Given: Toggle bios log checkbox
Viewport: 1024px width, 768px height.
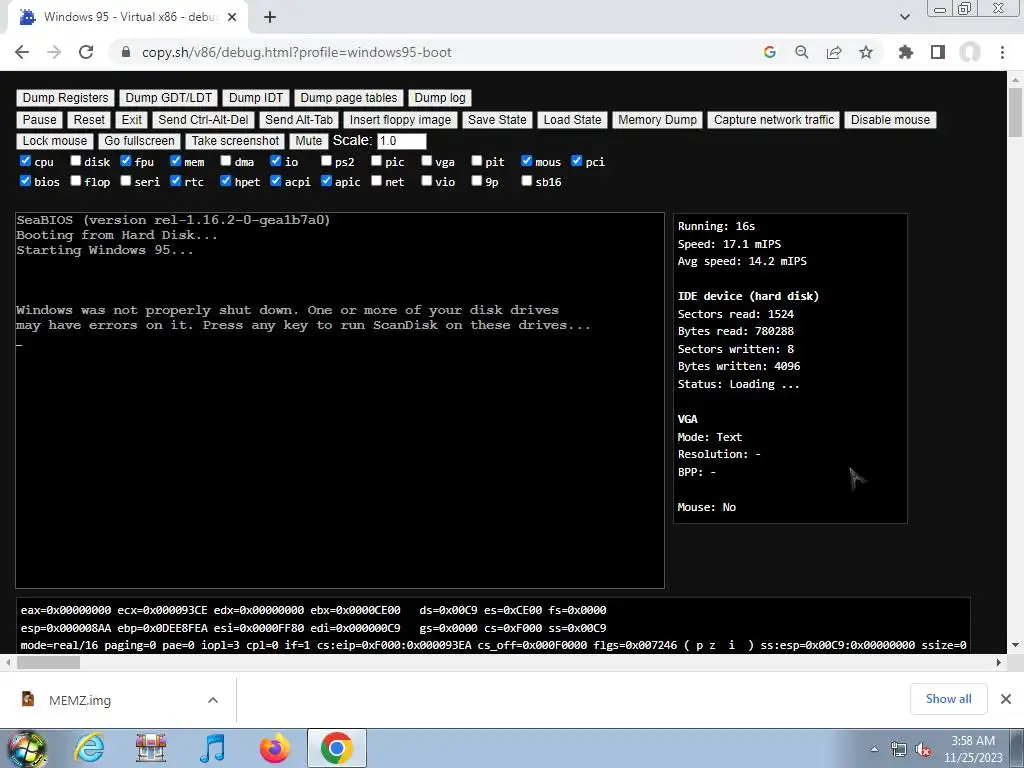Looking at the screenshot, I should (x=25, y=181).
